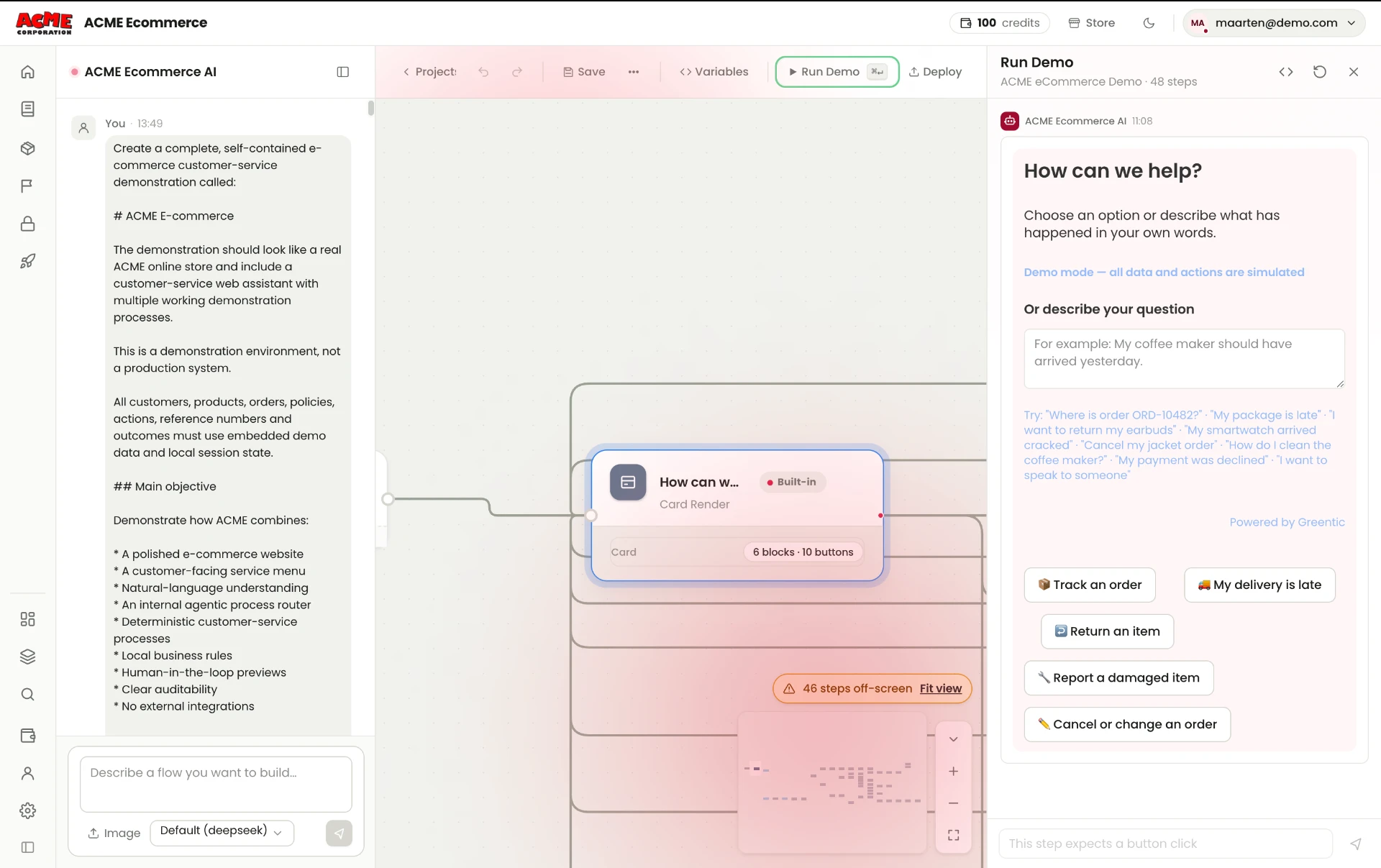This screenshot has height=868, width=1381.
Task: Click the fullscreen fit icon in zoom controls
Action: [953, 835]
